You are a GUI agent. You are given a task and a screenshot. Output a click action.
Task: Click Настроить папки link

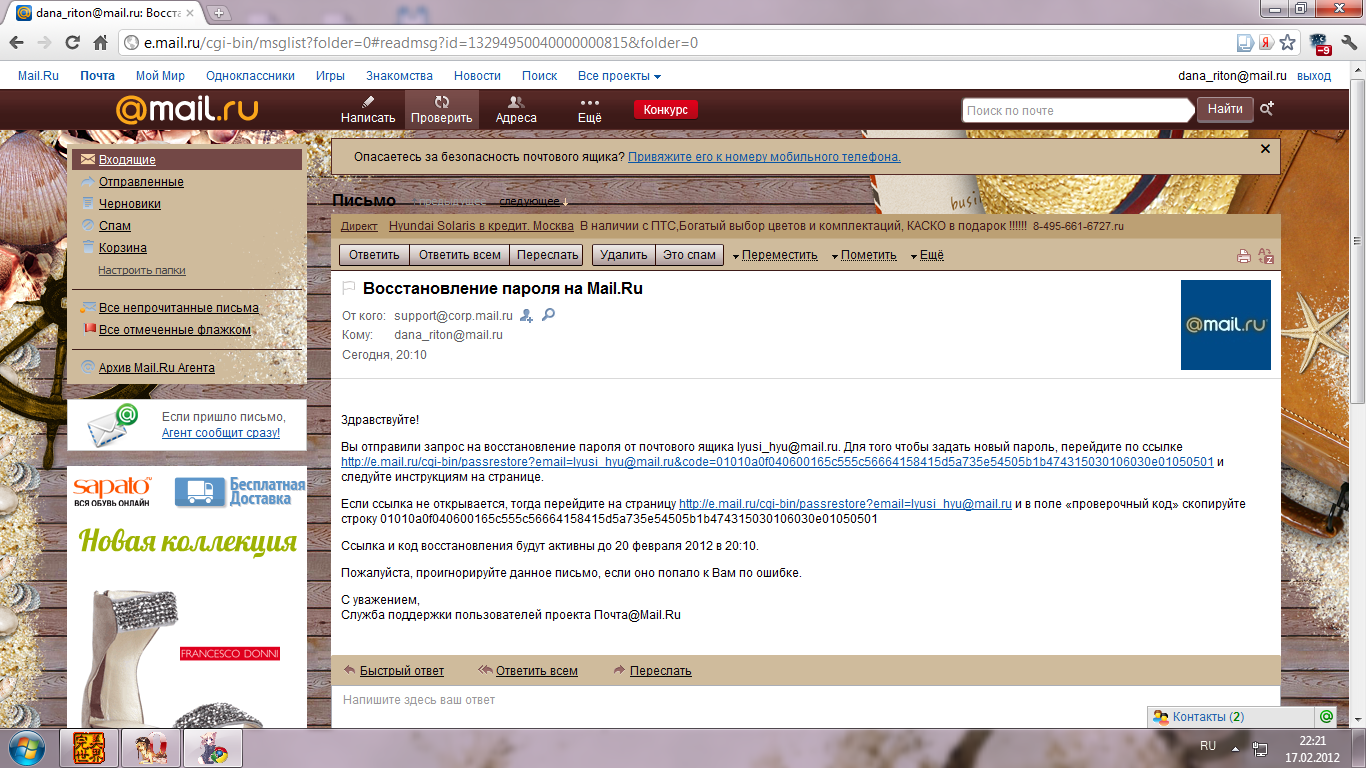(x=142, y=270)
